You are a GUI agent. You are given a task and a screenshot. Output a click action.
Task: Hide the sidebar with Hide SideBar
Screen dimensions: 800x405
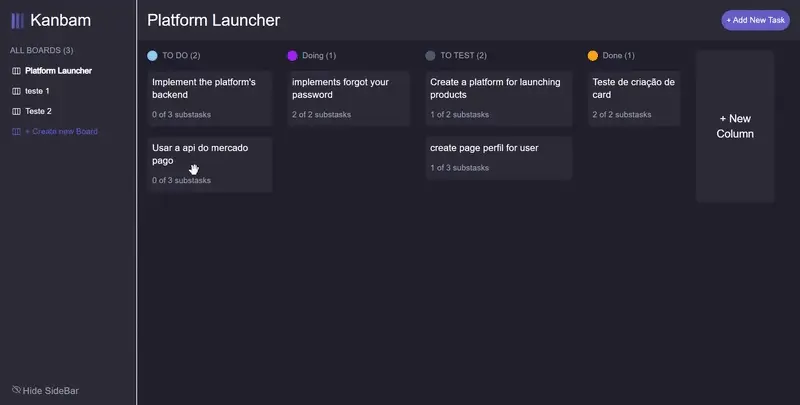tap(45, 391)
